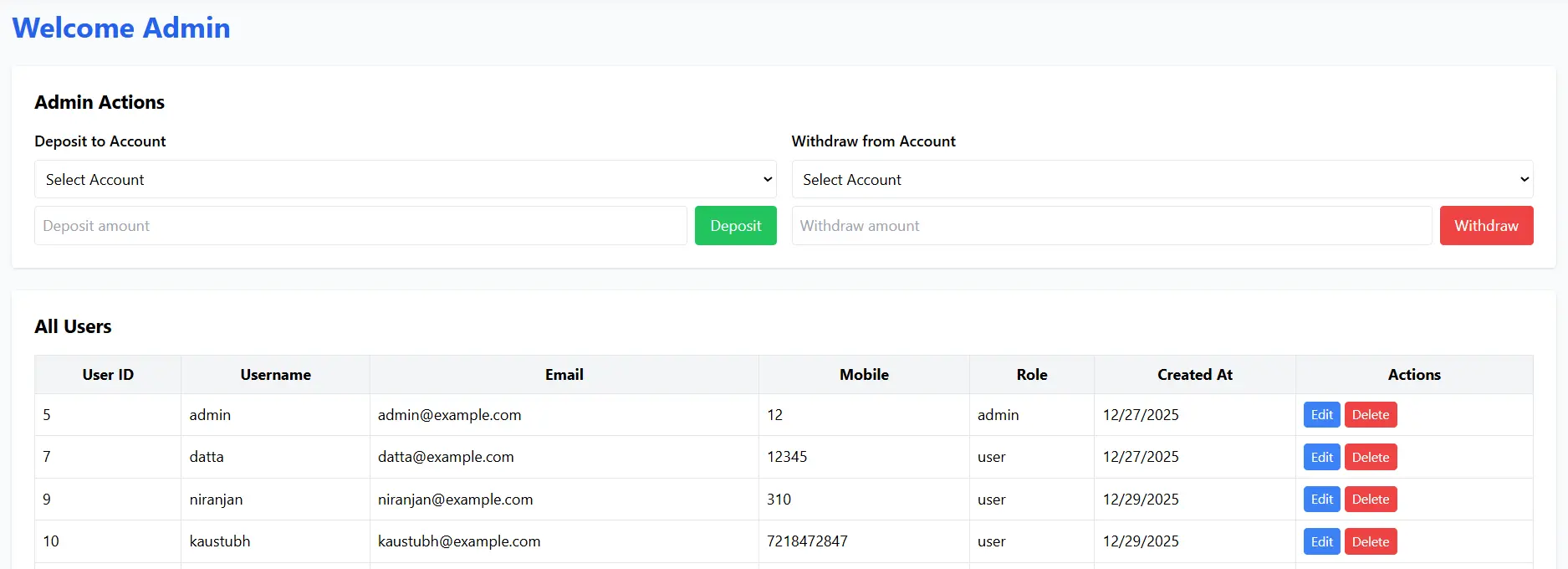Viewport: 1568px width, 569px height.
Task: Edit the admin user row
Action: (1321, 415)
